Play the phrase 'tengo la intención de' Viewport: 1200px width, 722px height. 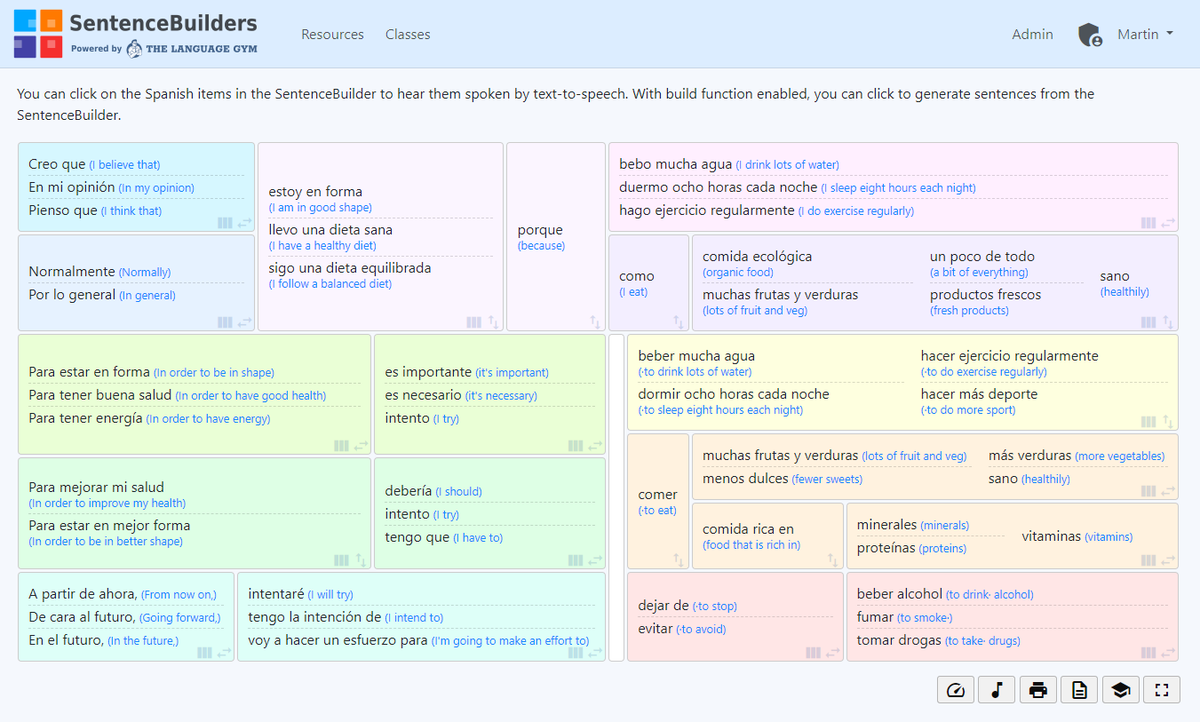tap(315, 617)
